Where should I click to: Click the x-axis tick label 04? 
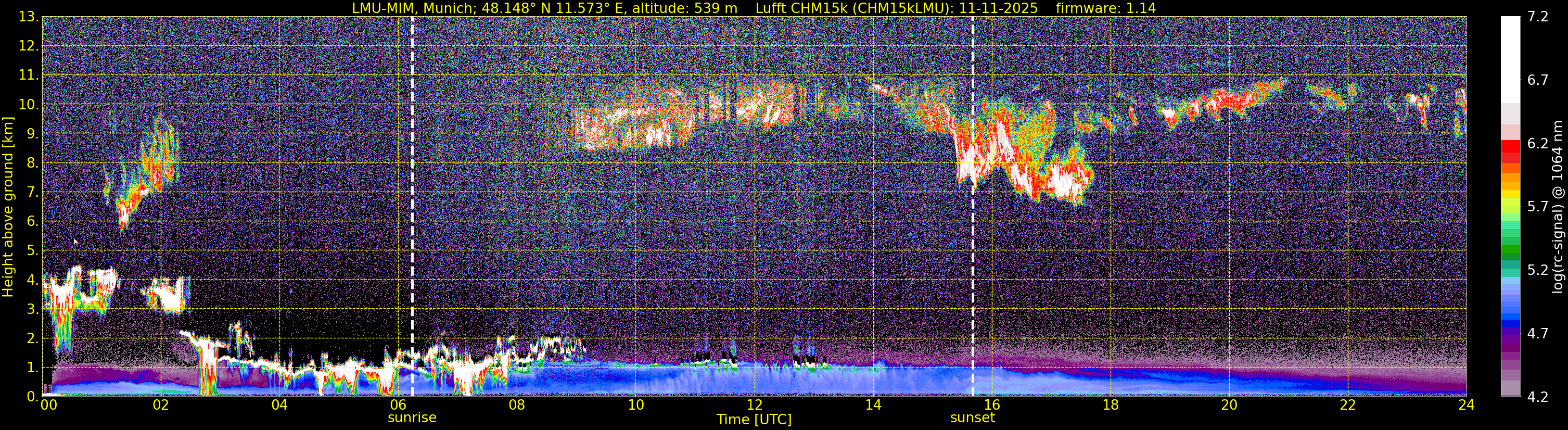point(279,404)
